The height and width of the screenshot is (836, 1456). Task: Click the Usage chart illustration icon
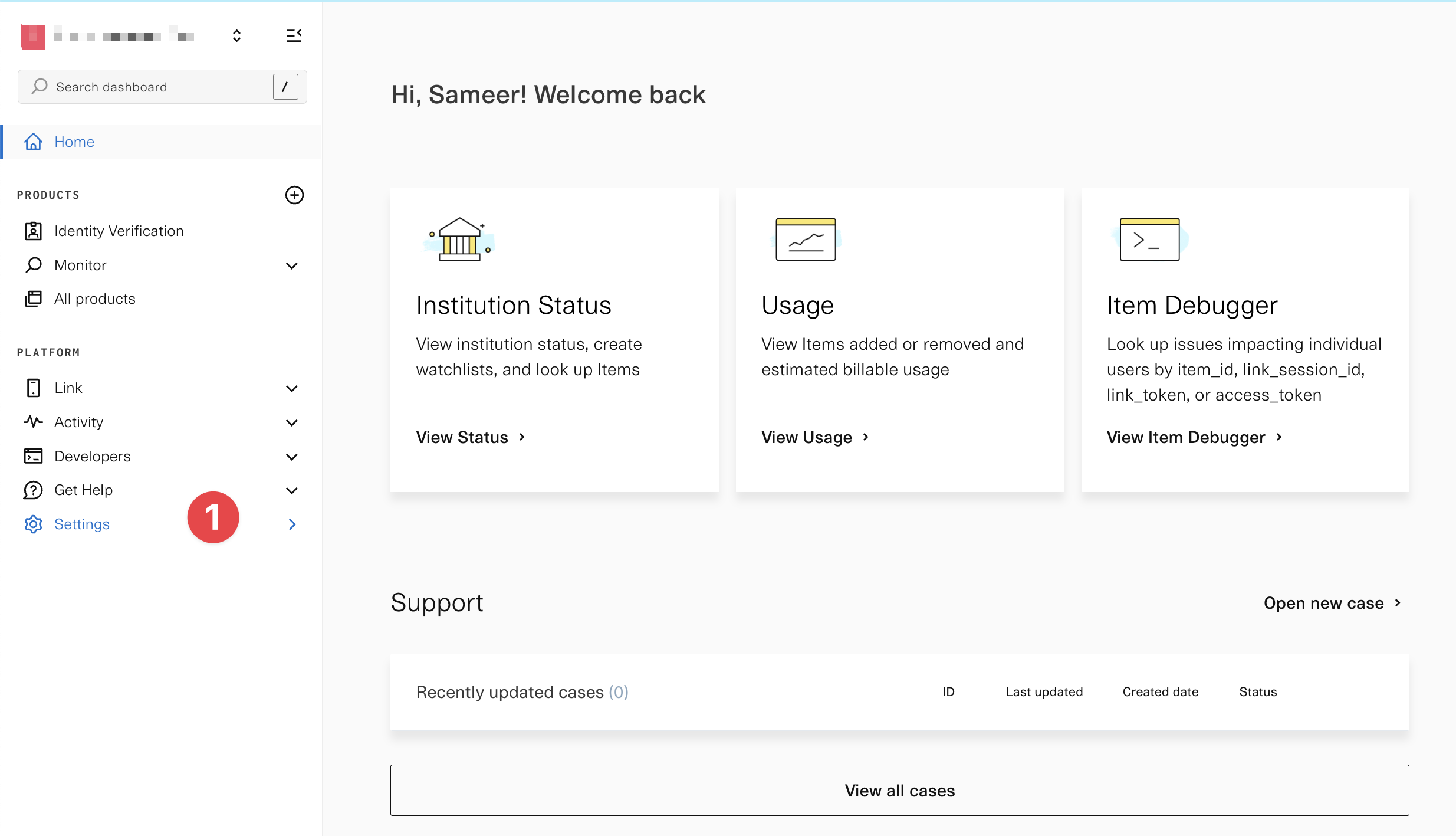806,240
